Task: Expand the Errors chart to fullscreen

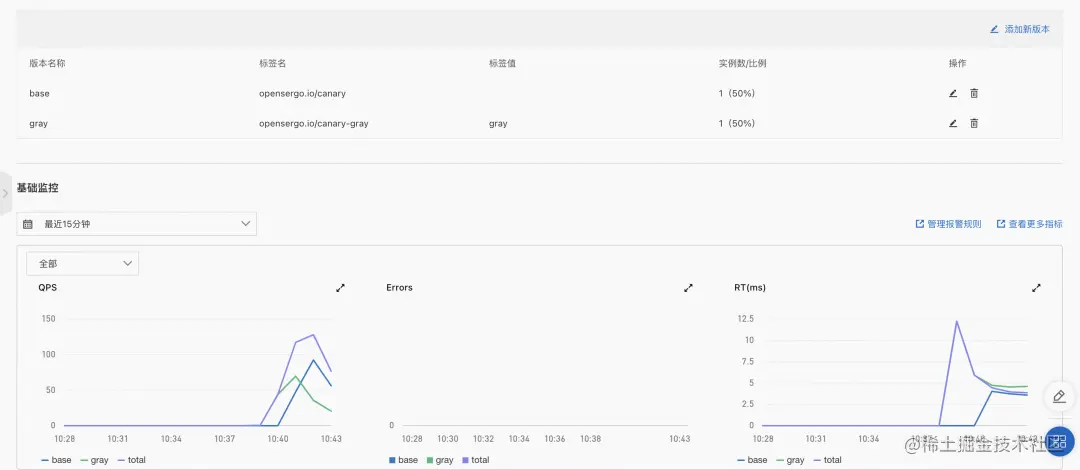Action: click(x=688, y=288)
